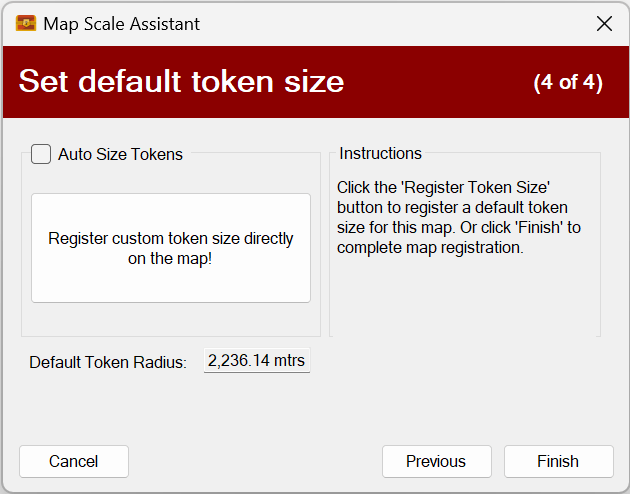Click the 'Instructions' group label
This screenshot has height=494, width=630.
[x=380, y=154]
